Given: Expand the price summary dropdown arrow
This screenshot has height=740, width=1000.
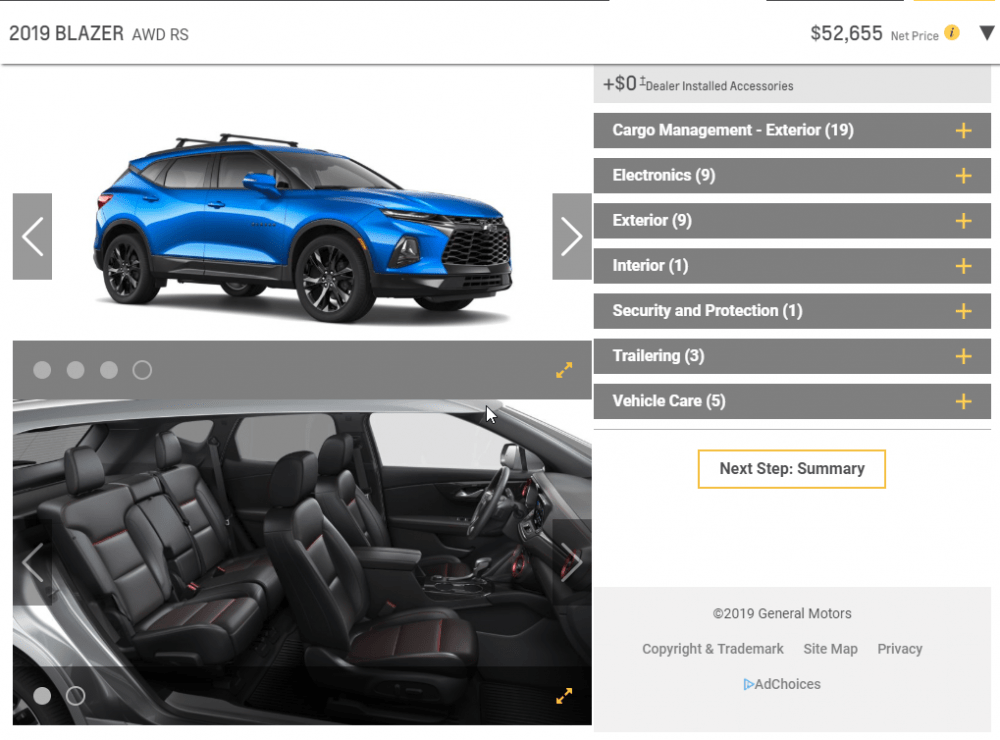Looking at the screenshot, I should (x=987, y=33).
